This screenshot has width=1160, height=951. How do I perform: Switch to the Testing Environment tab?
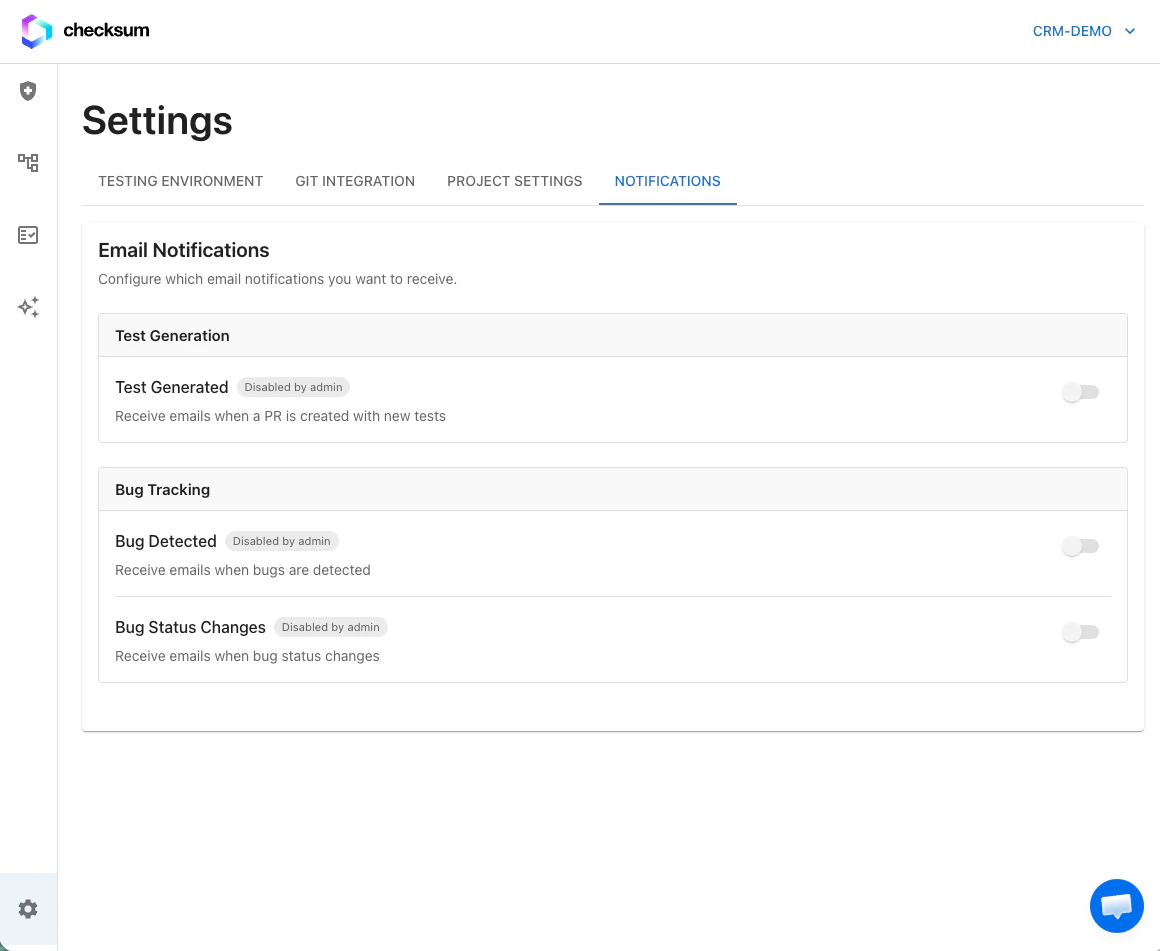point(180,181)
